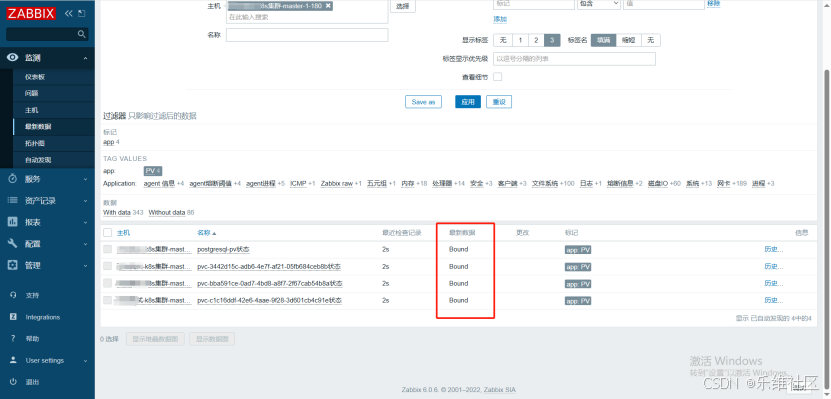
Task: Set 显示标签 to 2
Action: pyautogui.click(x=536, y=40)
